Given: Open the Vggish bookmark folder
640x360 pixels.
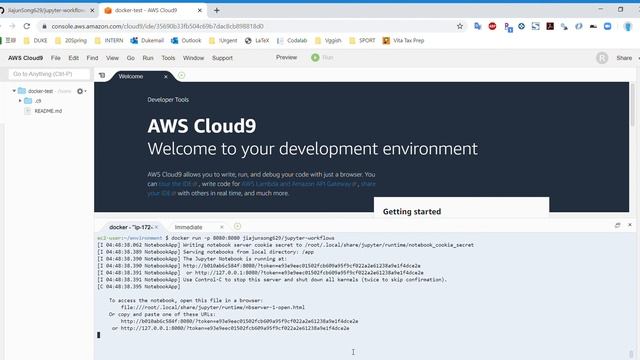Looking at the screenshot, I should tap(328, 40).
